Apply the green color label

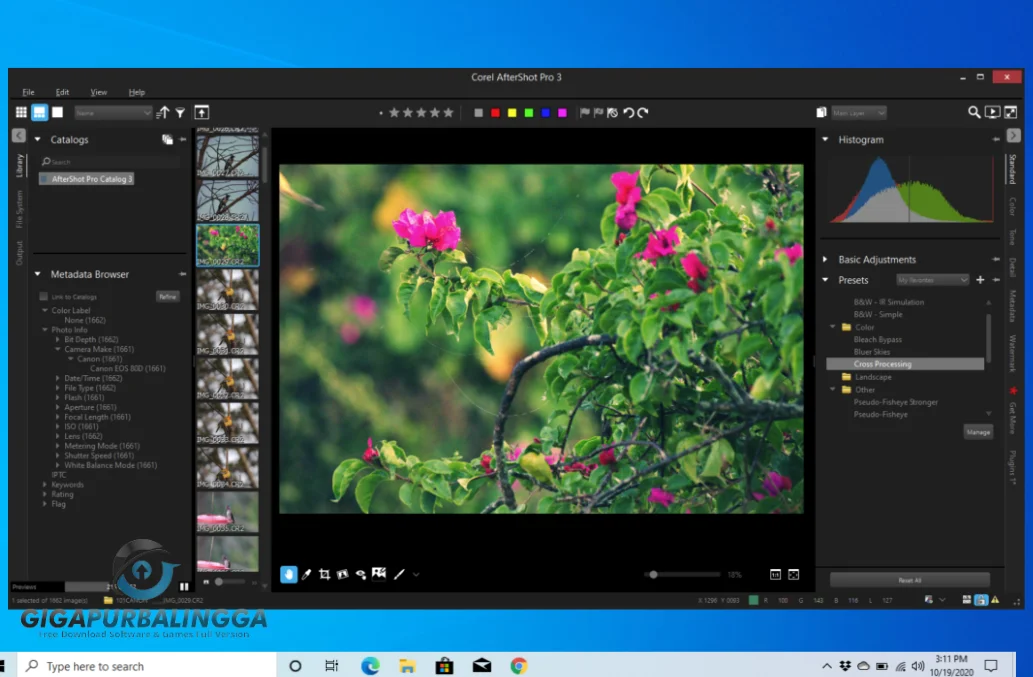coord(528,113)
